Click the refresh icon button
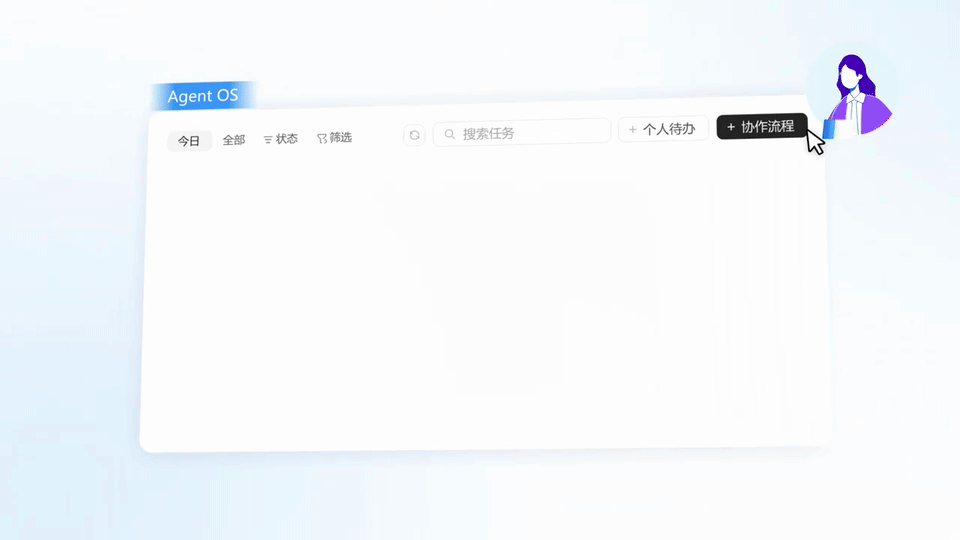Image resolution: width=960 pixels, height=540 pixels. tap(414, 135)
